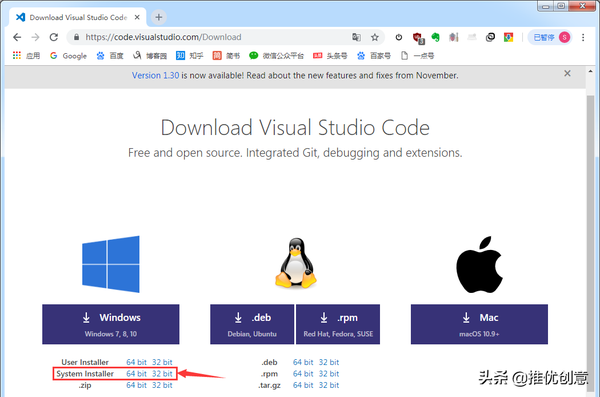
Task: Download Windows .zip 64 bit
Action: [x=136, y=385]
